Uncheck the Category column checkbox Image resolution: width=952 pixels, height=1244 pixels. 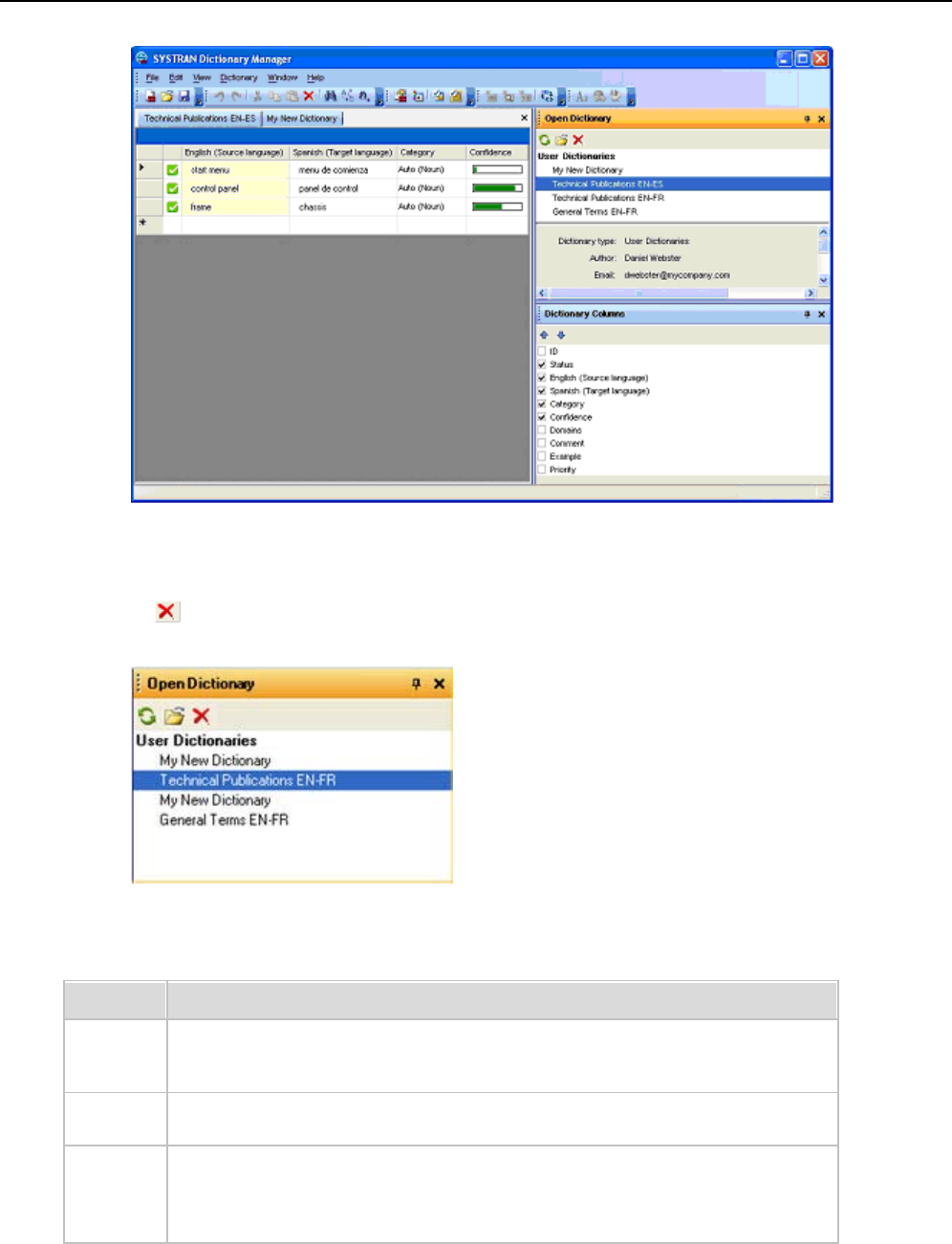pos(542,404)
